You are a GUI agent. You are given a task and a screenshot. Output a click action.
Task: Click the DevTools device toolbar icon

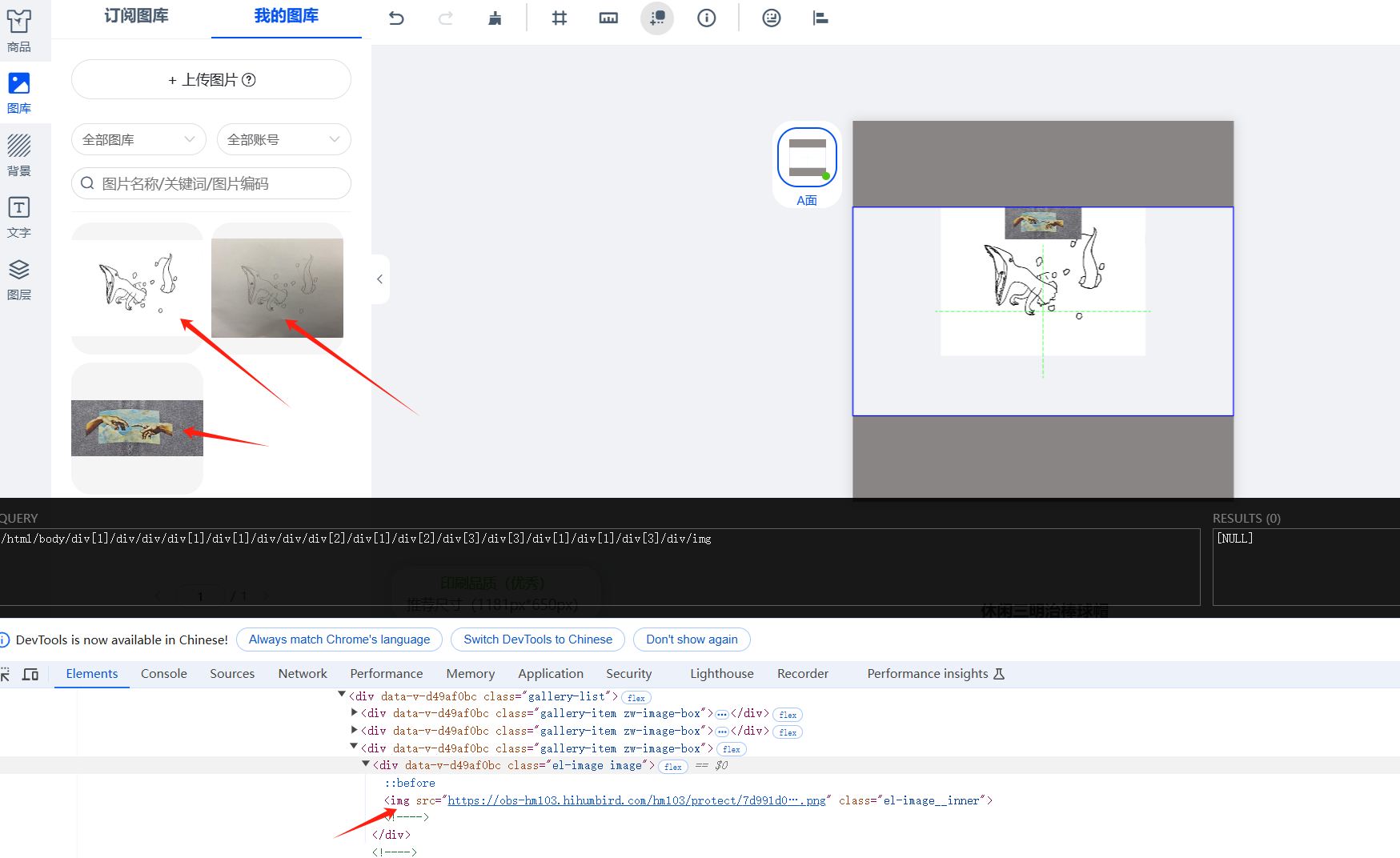[30, 674]
